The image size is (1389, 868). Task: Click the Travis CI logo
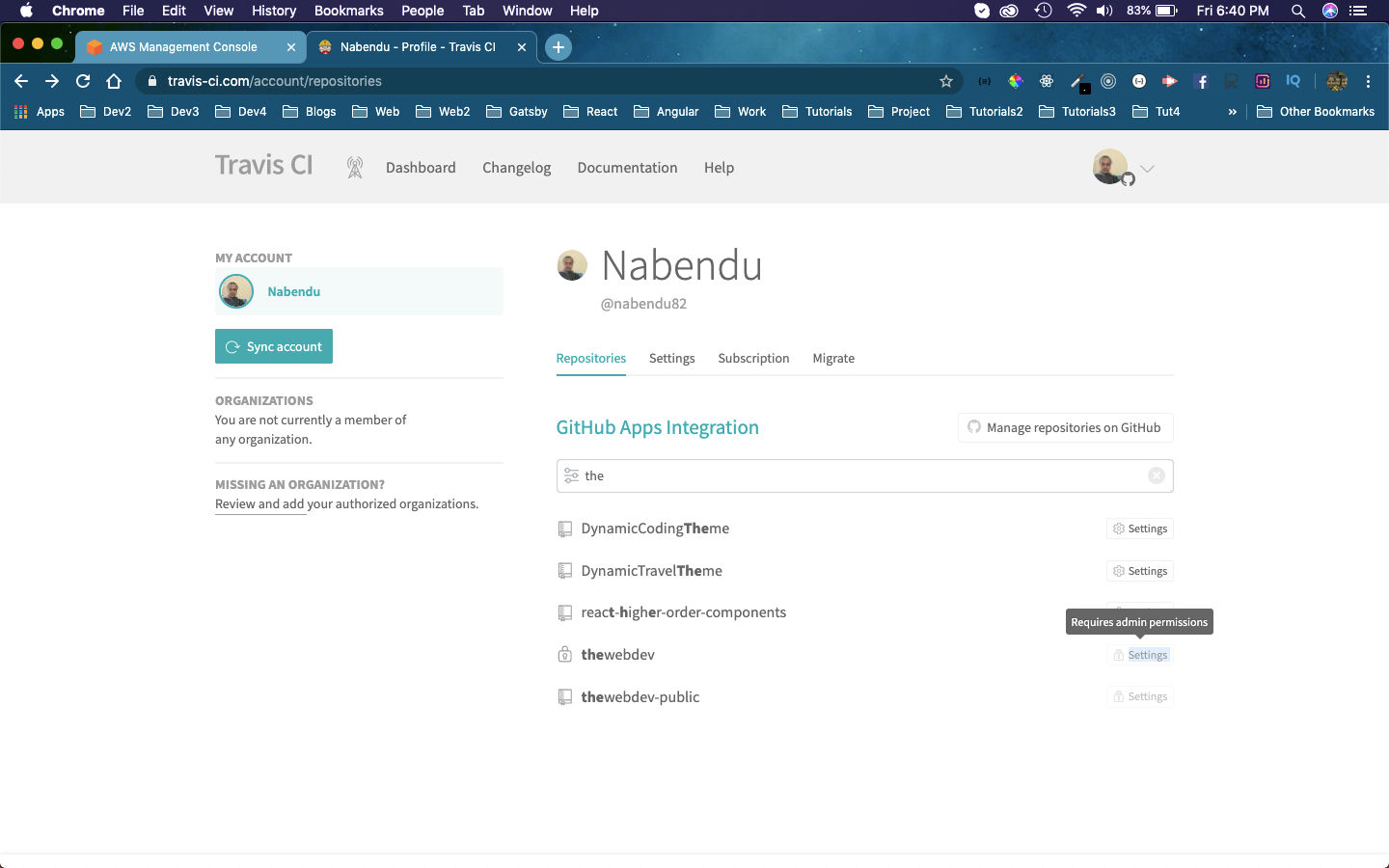click(x=264, y=165)
